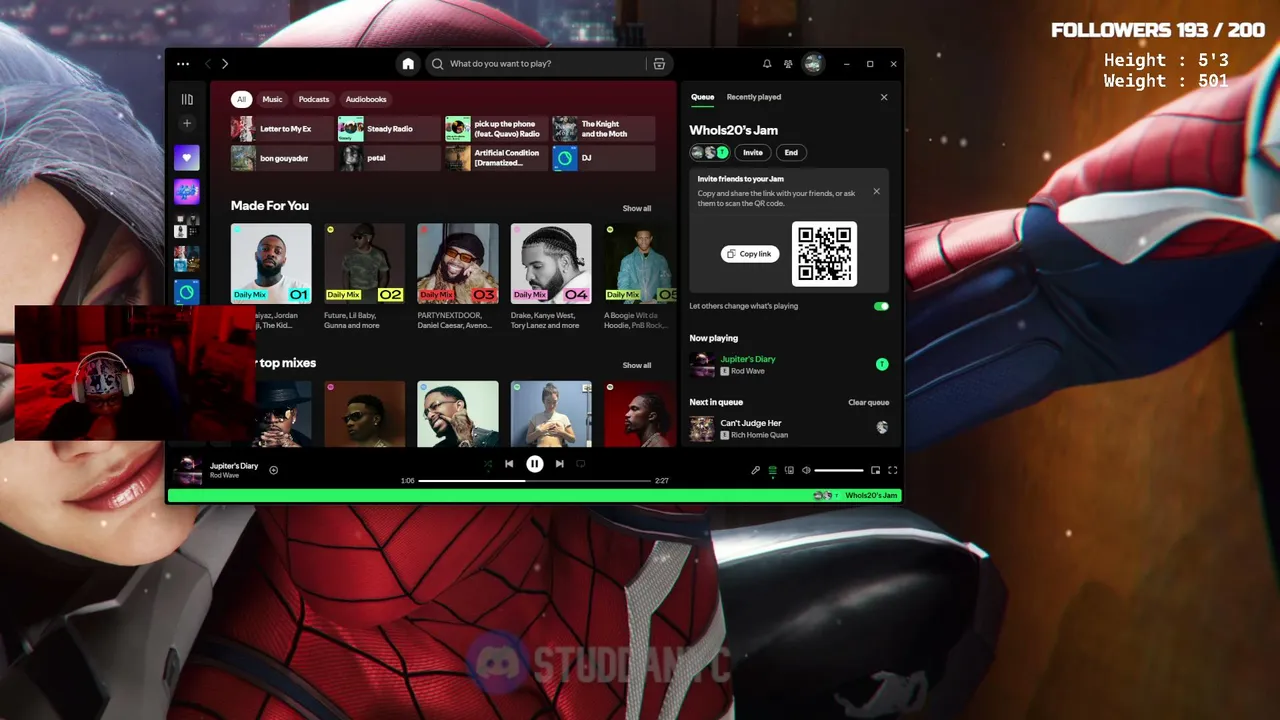Clear the queue
The height and width of the screenshot is (720, 1280).
869,403
